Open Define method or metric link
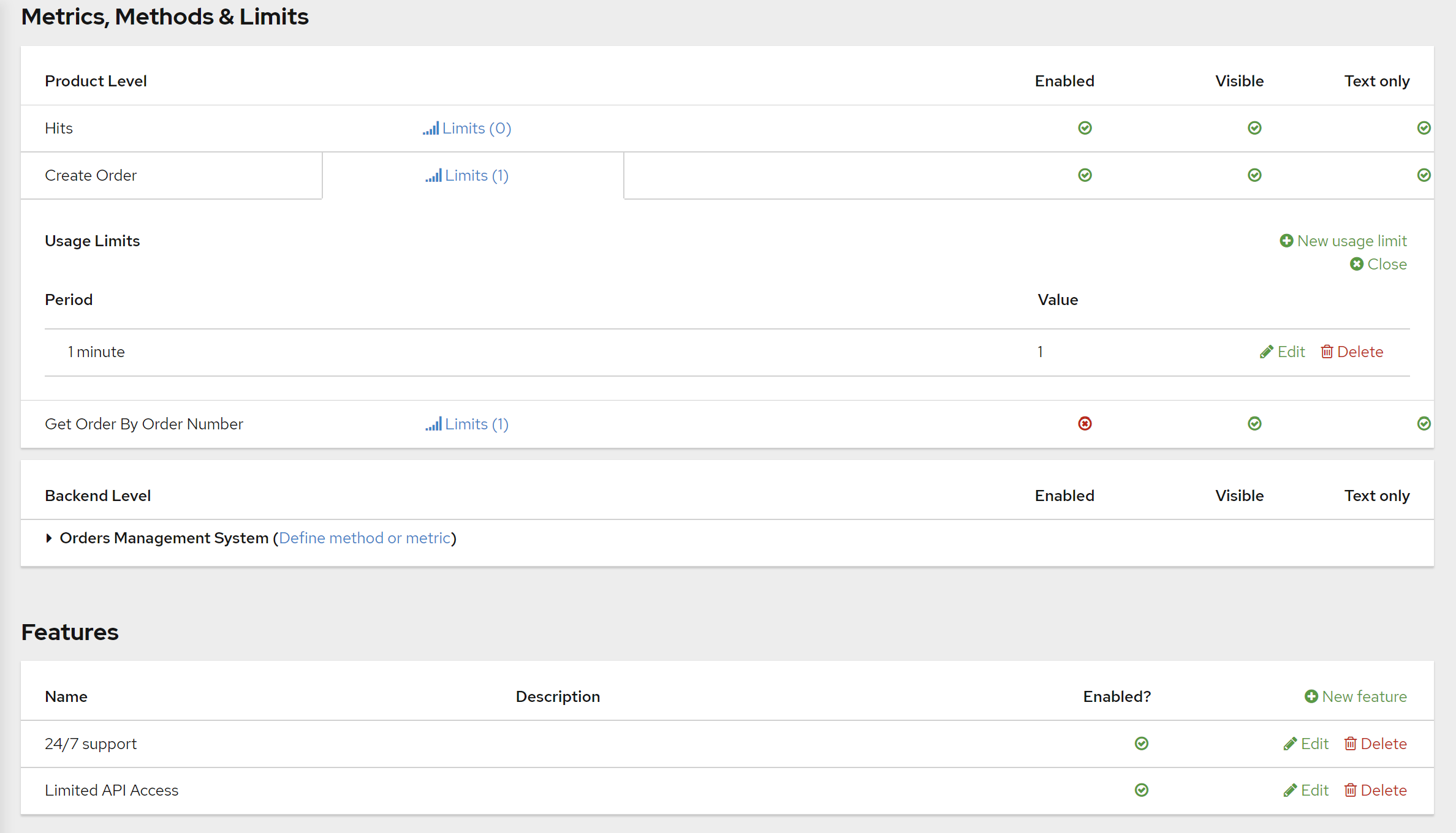Viewport: 1456px width, 833px height. [365, 538]
